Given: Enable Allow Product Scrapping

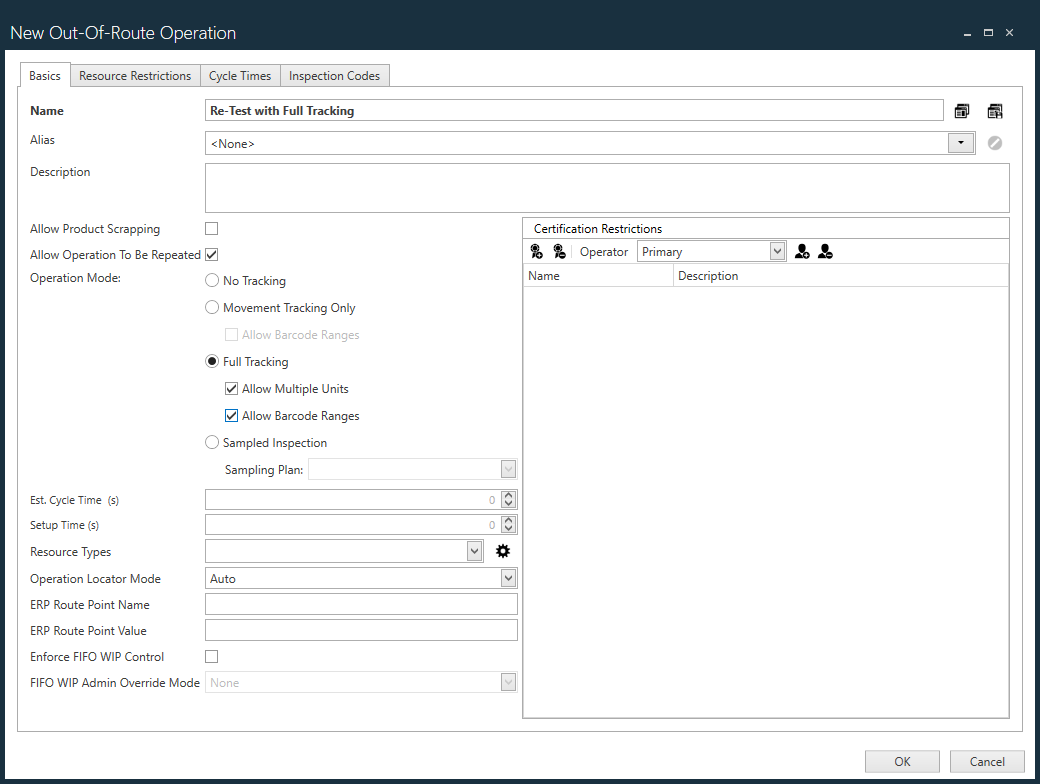Looking at the screenshot, I should click(211, 228).
